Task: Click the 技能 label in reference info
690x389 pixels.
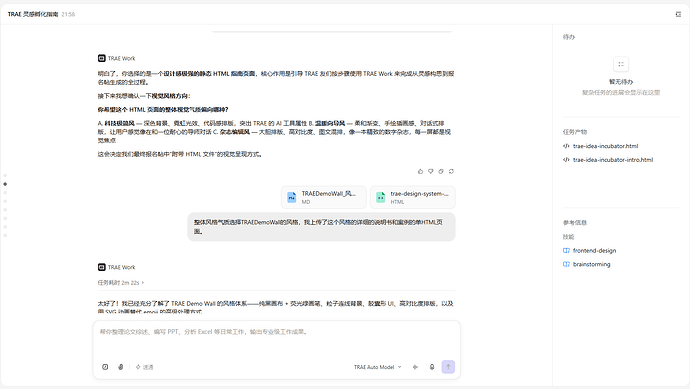Action: coord(569,237)
